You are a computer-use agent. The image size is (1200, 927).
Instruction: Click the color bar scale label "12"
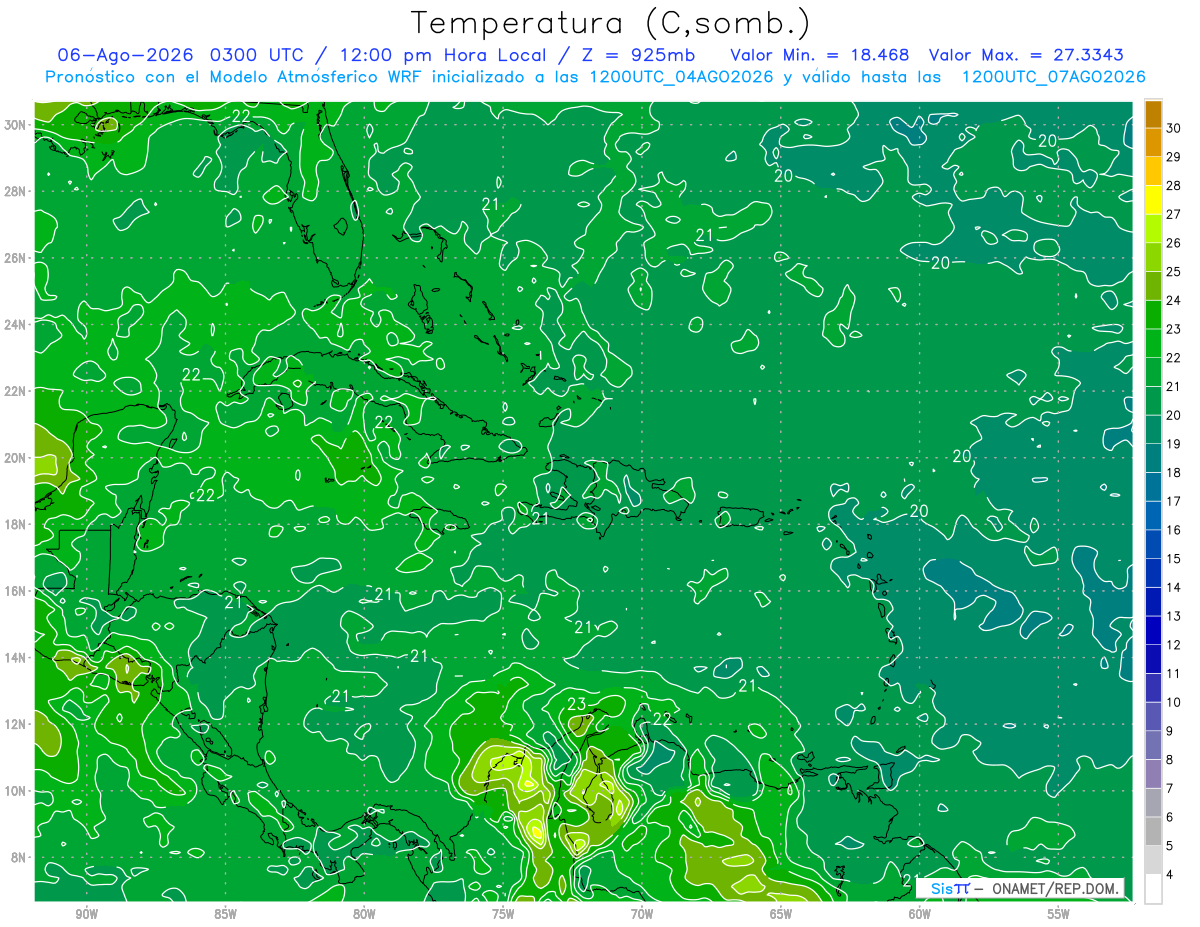pos(1174,645)
